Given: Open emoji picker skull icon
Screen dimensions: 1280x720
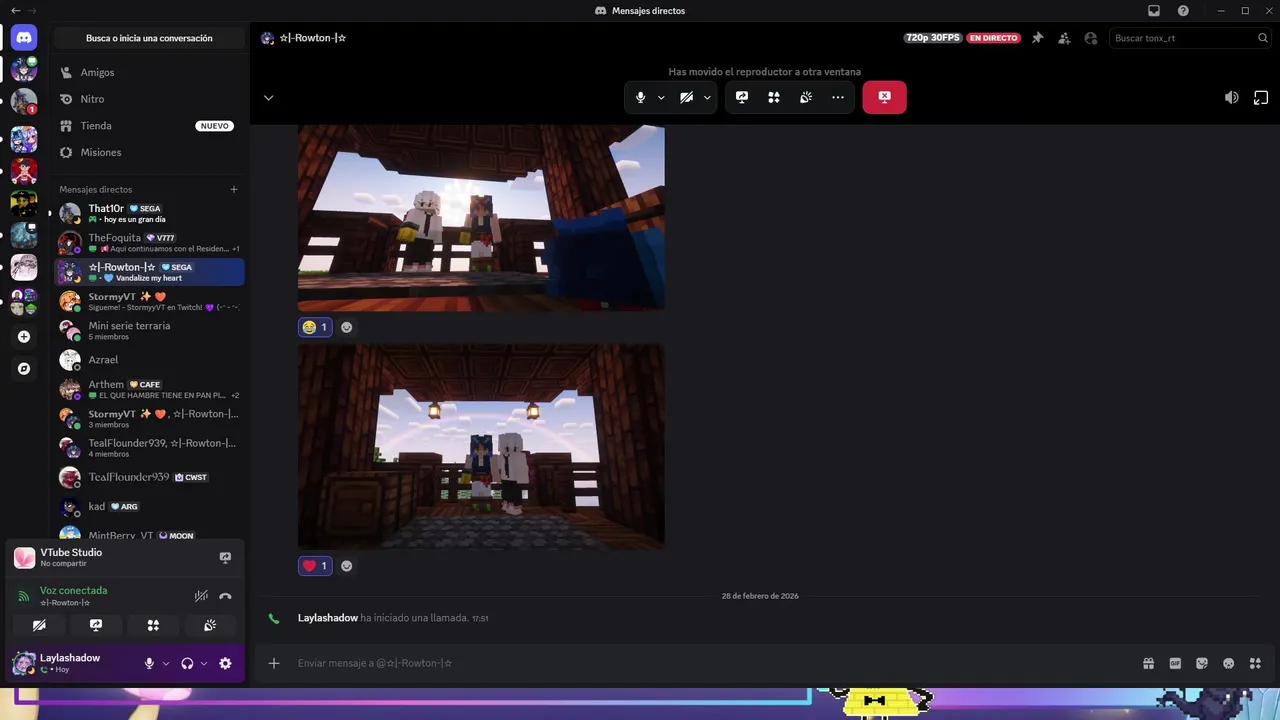Looking at the screenshot, I should click(1229, 663).
